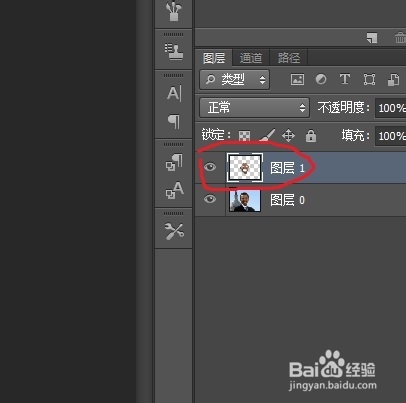Open the 正常 blend mode dropdown
The image size is (406, 403).
[254, 107]
